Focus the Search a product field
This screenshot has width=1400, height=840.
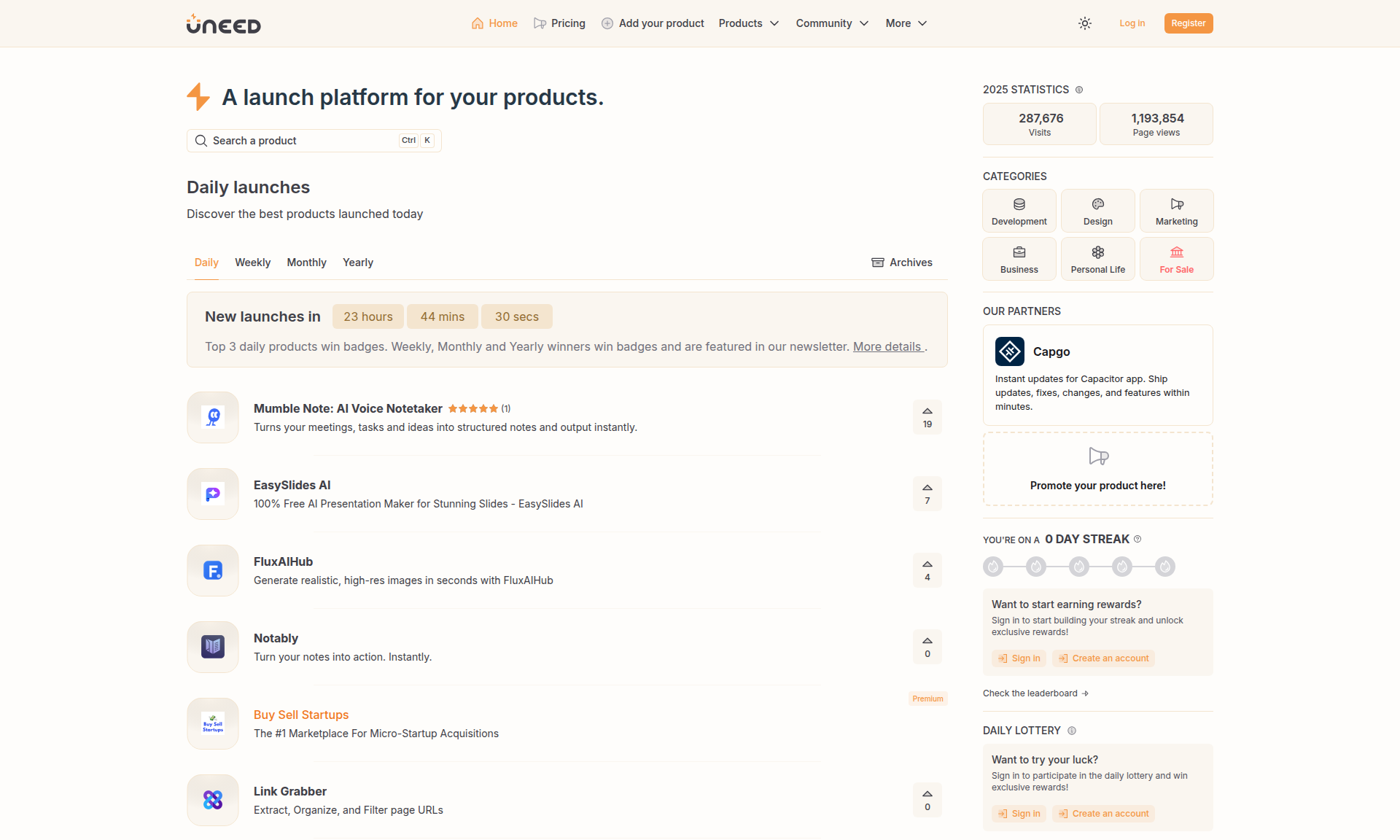[x=314, y=141]
